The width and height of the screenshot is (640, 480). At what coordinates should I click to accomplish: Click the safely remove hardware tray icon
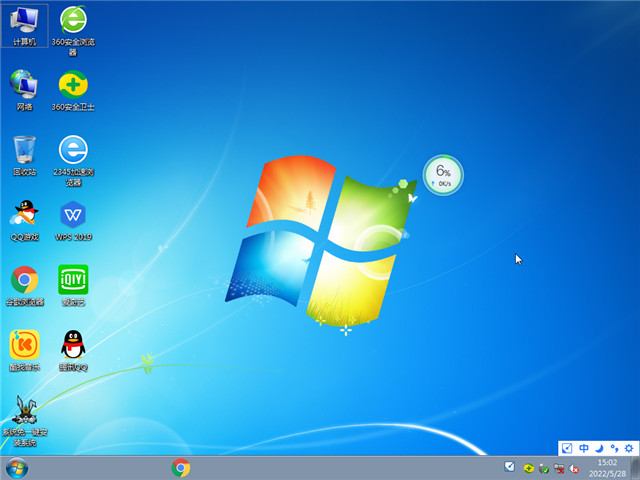544,469
